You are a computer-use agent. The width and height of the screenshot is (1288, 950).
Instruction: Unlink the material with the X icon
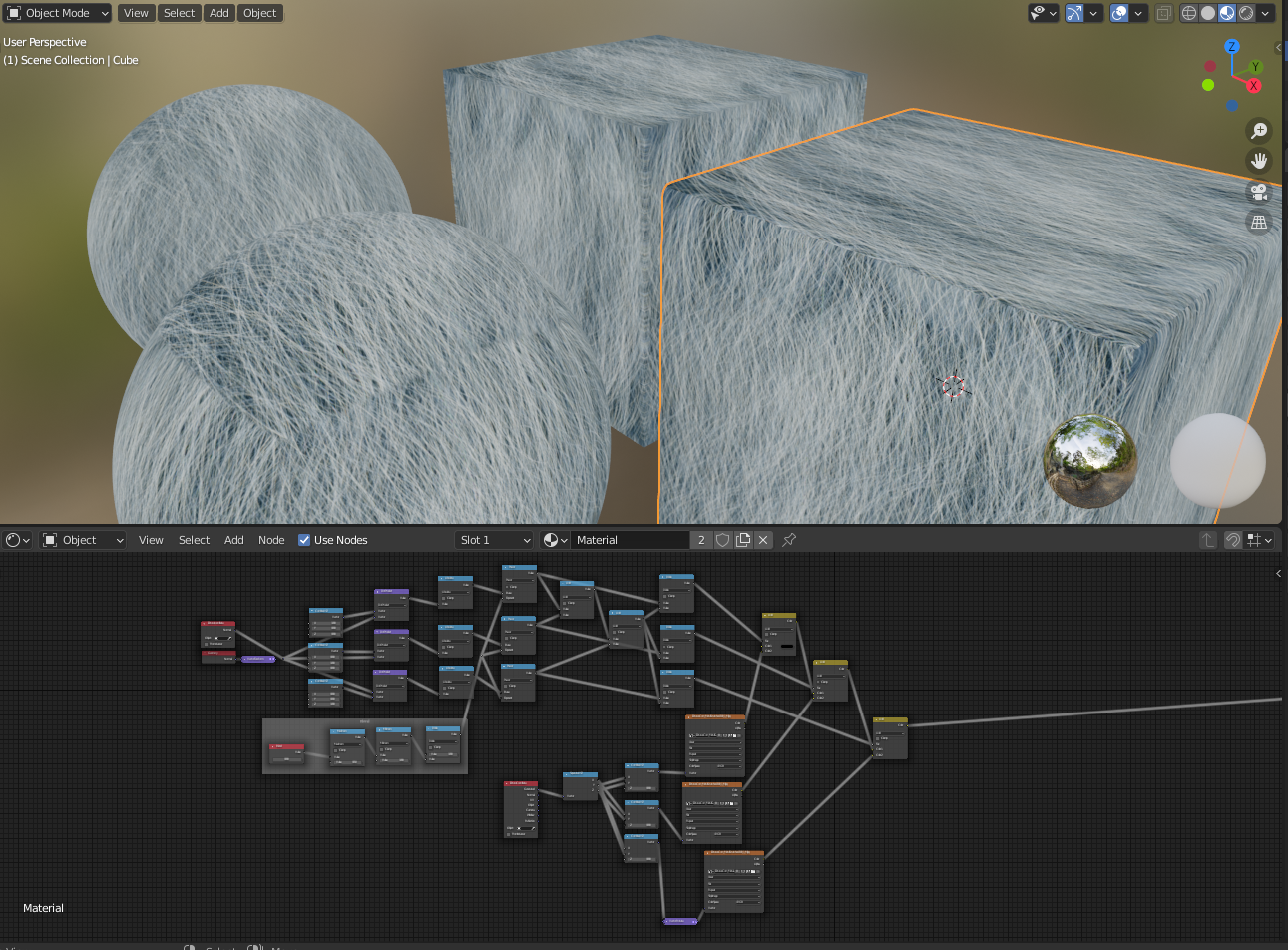click(763, 540)
